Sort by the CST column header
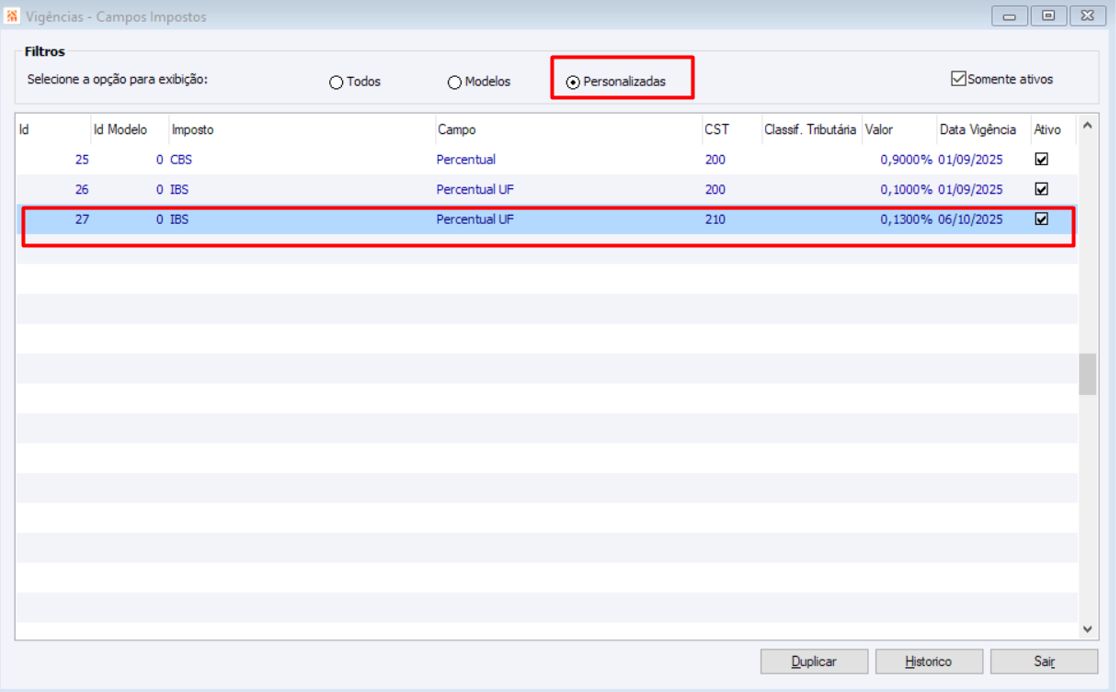 tap(732, 130)
